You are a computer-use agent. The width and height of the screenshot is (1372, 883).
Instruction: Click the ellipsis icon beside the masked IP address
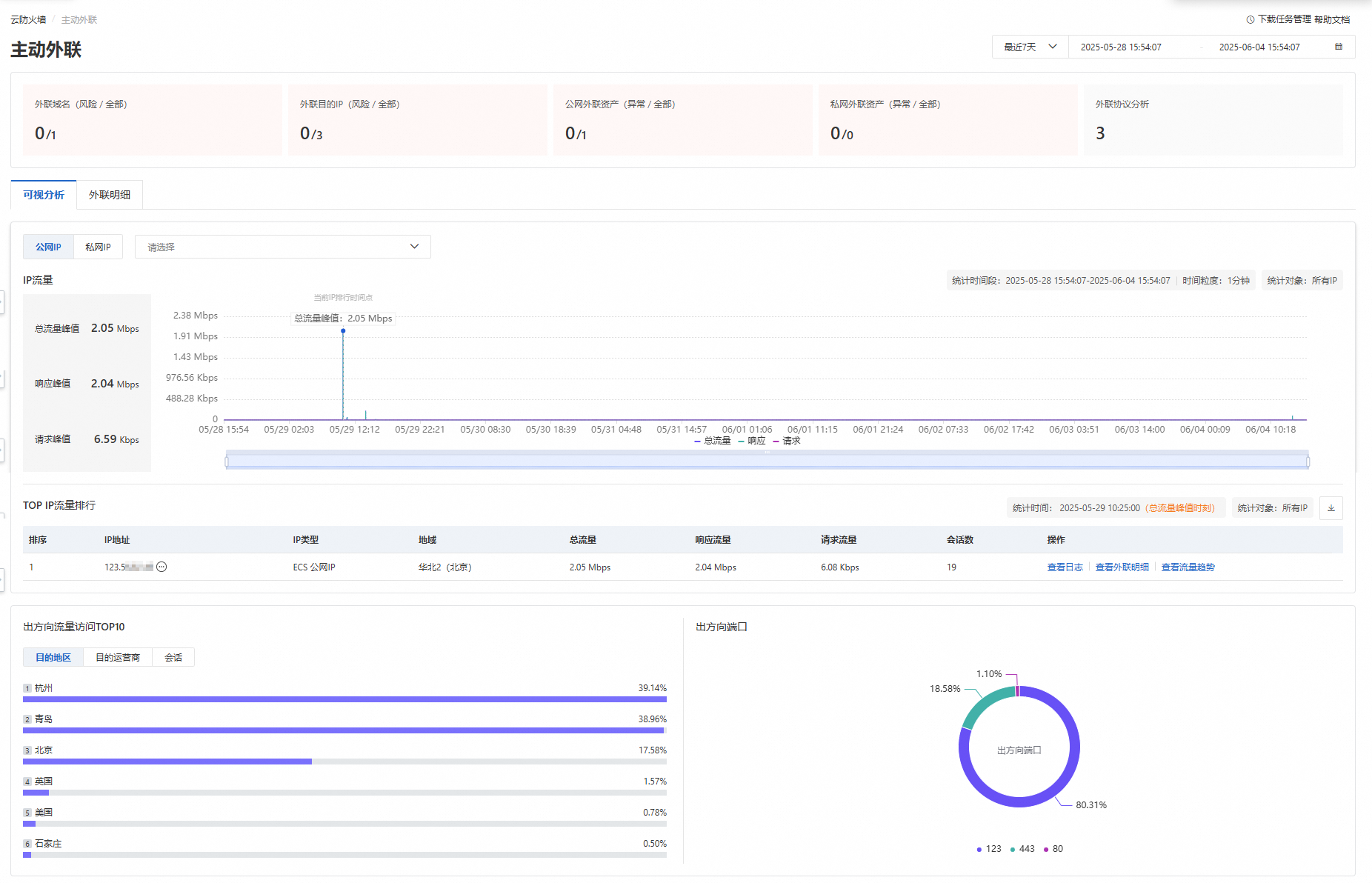[161, 567]
